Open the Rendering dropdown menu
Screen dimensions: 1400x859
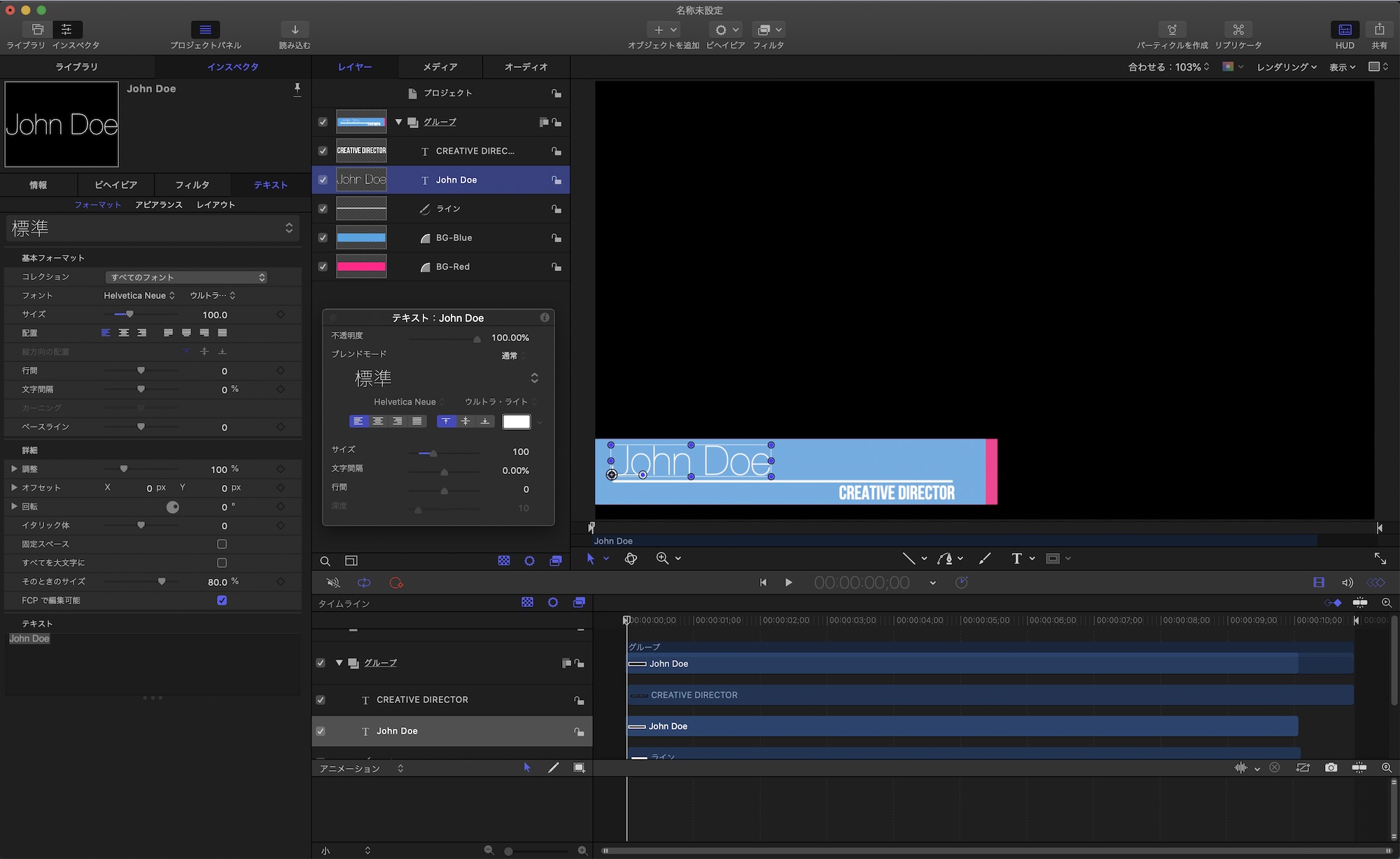tap(1286, 67)
